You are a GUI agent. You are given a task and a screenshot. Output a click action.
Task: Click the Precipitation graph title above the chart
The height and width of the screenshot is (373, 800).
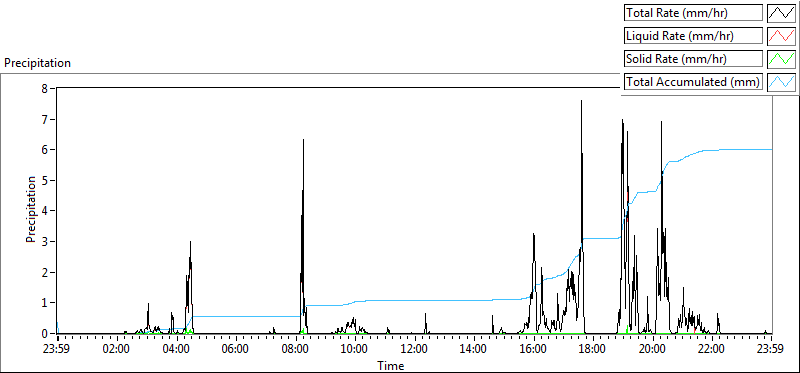(x=37, y=63)
